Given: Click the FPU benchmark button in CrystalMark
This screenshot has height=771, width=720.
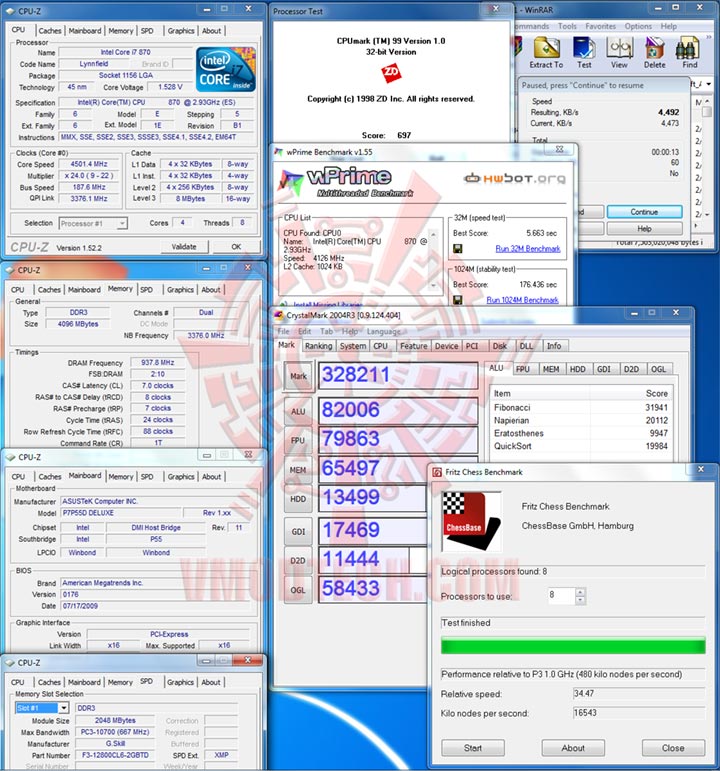Looking at the screenshot, I should pyautogui.click(x=299, y=440).
